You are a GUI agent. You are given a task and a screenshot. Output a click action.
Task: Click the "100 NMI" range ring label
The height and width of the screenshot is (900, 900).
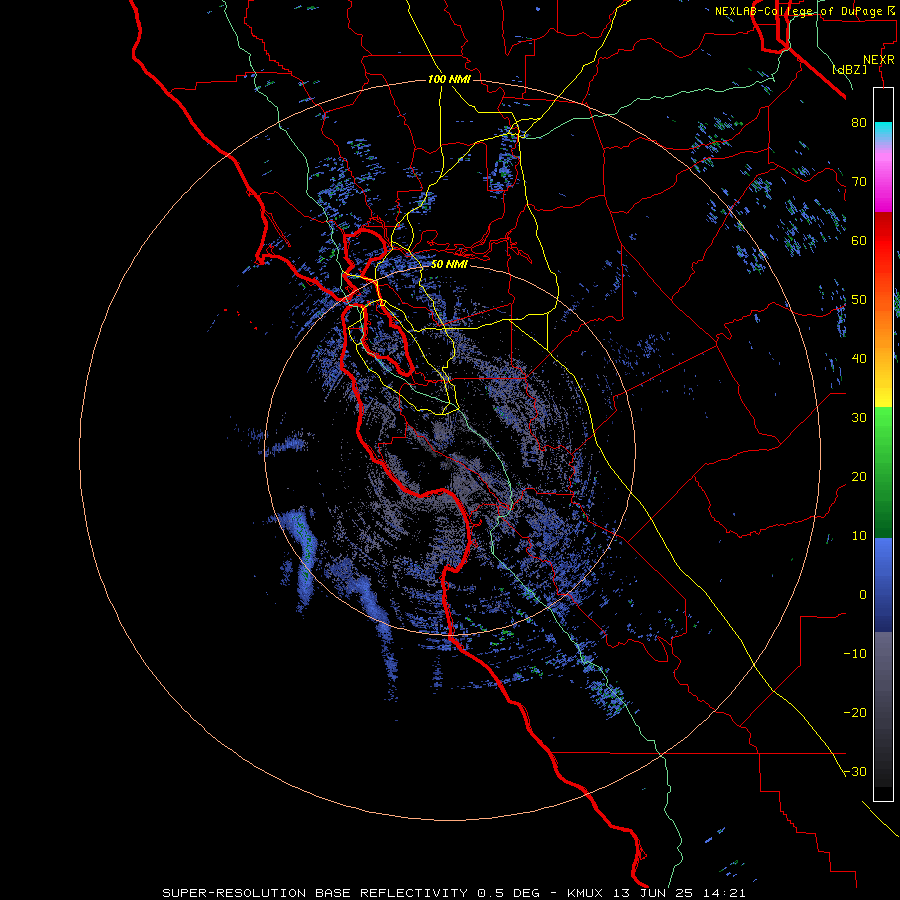pos(449,79)
